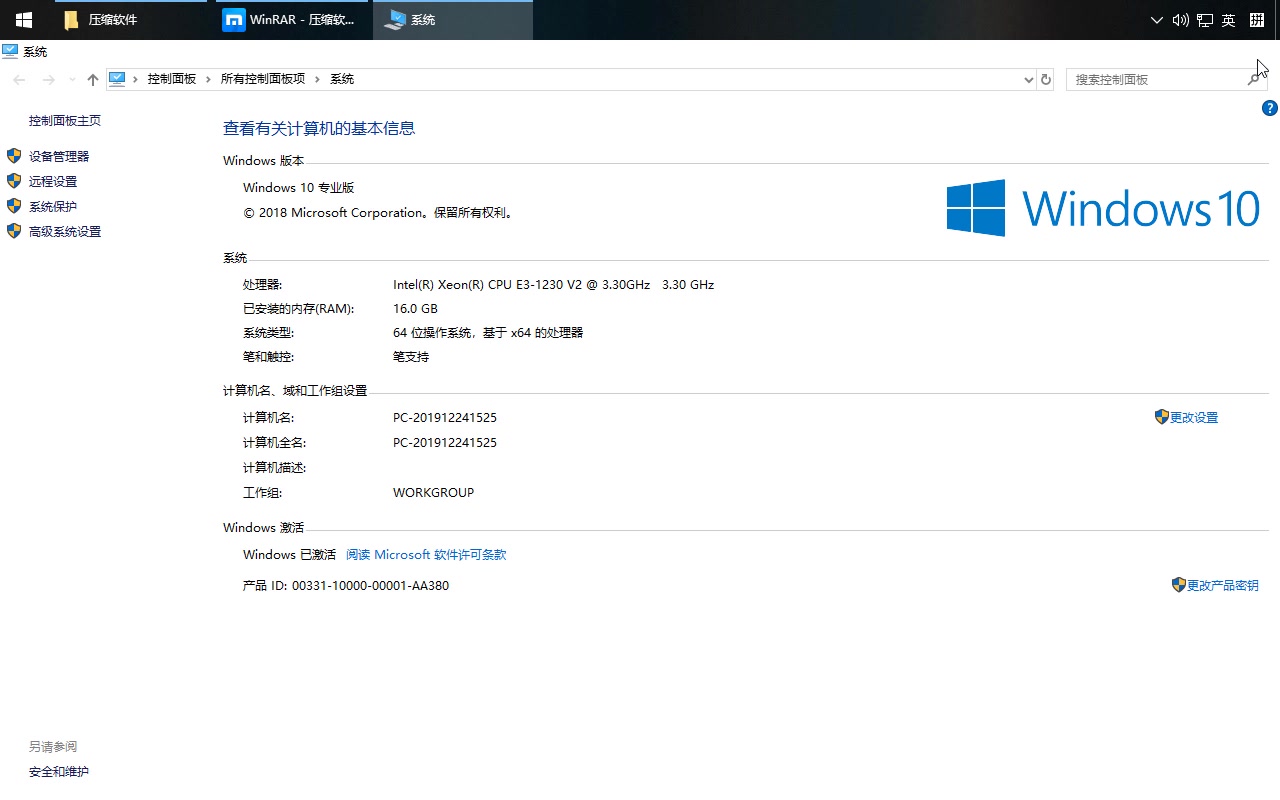Screen dimensions: 1280x800
Task: Expand hidden tray icons with the chevron
Action: 1156,20
